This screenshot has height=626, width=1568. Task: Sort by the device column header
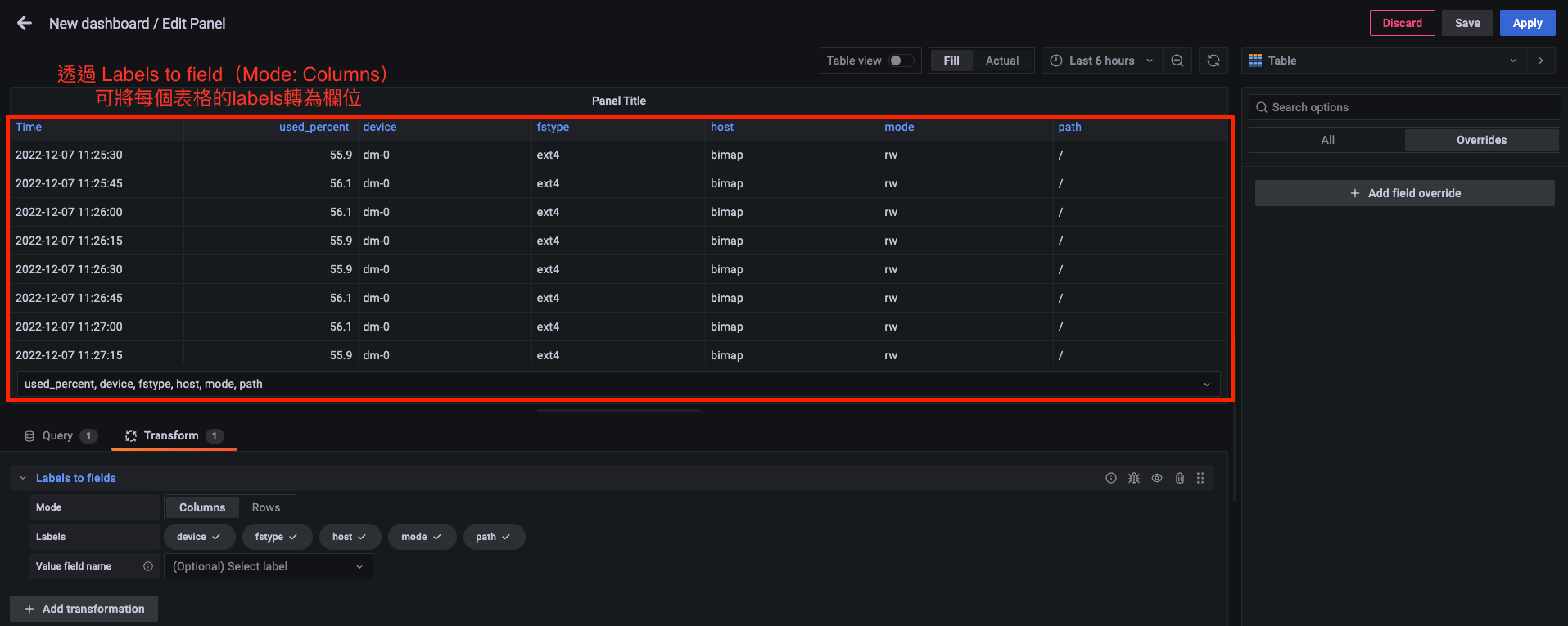(x=380, y=127)
